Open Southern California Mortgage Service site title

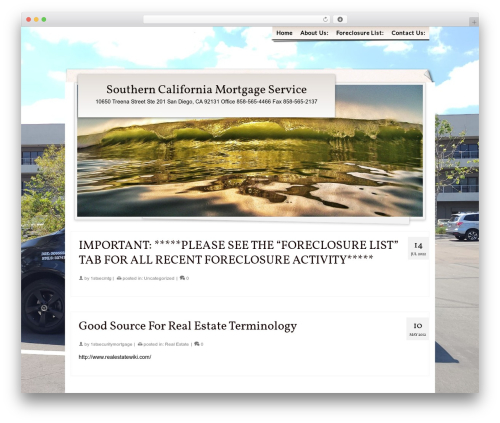click(x=206, y=89)
